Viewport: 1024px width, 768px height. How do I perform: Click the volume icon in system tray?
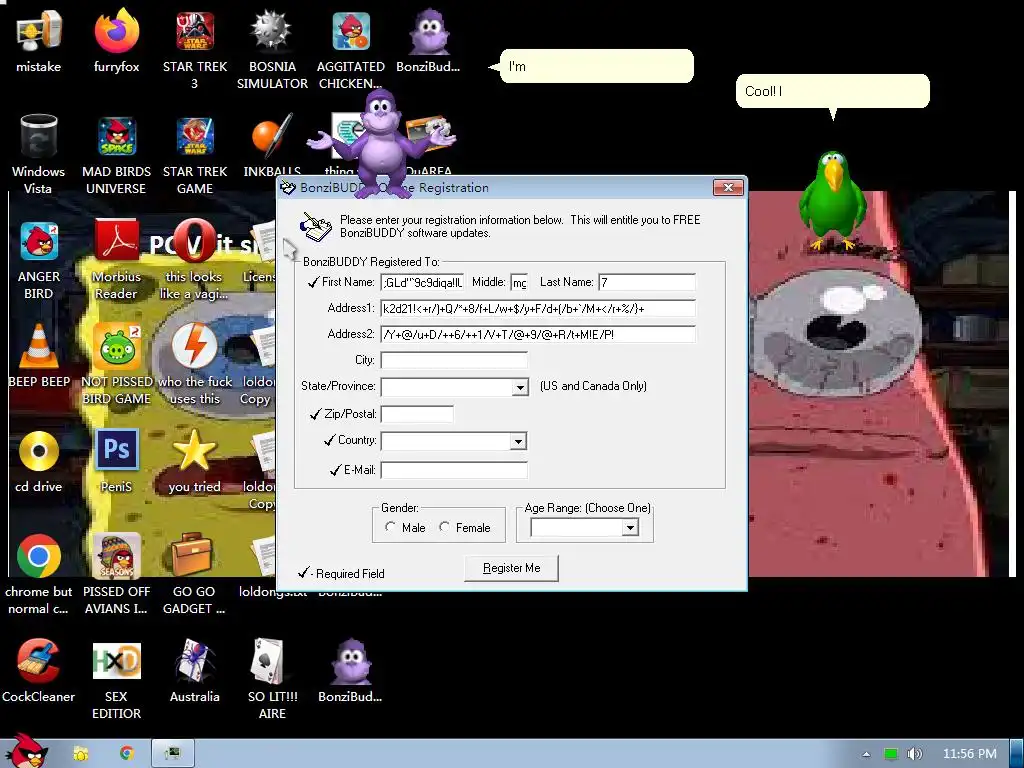tap(915, 754)
